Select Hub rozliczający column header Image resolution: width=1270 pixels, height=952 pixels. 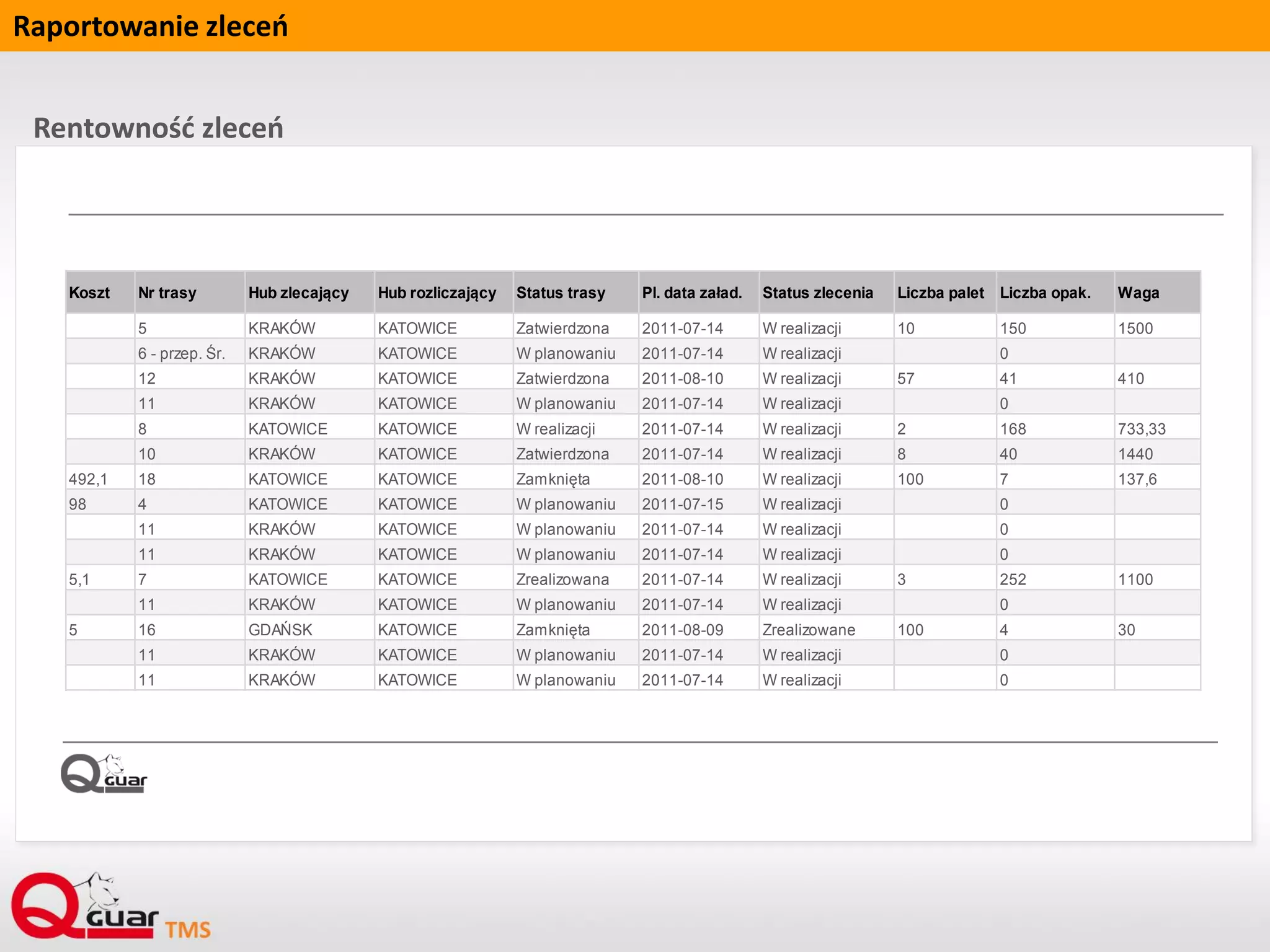(x=437, y=293)
